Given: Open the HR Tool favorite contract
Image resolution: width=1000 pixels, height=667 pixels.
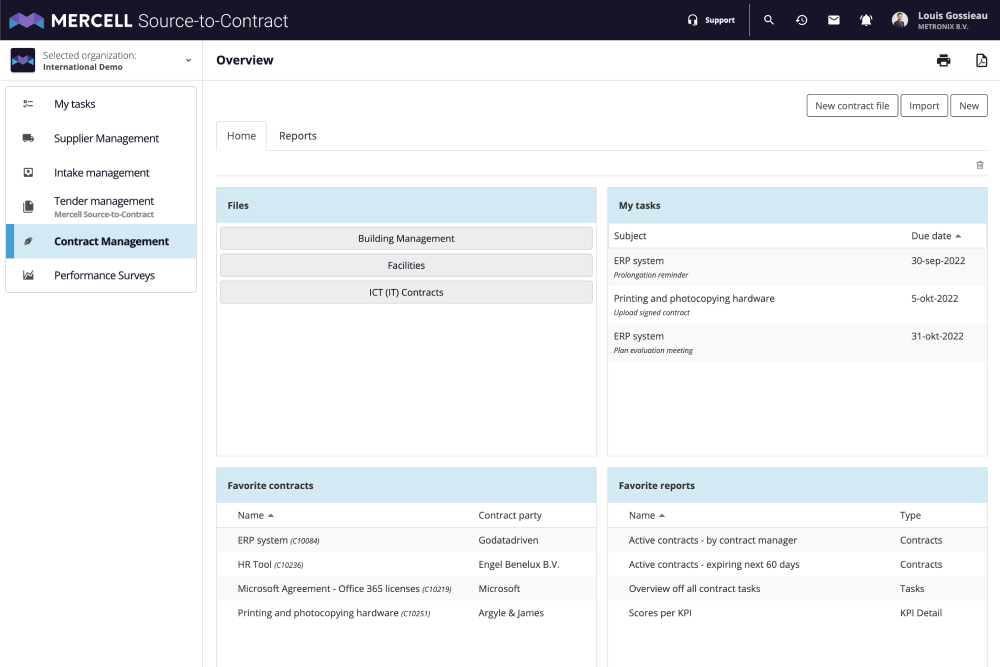Looking at the screenshot, I should [x=270, y=564].
